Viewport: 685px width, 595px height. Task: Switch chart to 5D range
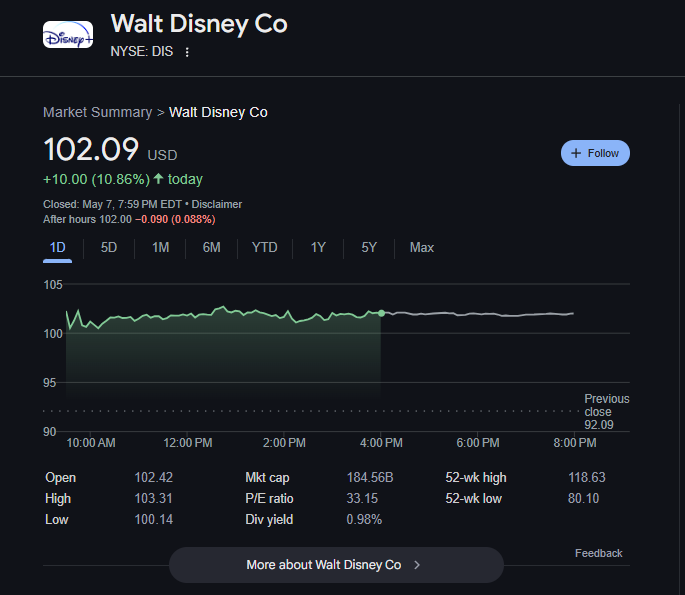click(109, 247)
